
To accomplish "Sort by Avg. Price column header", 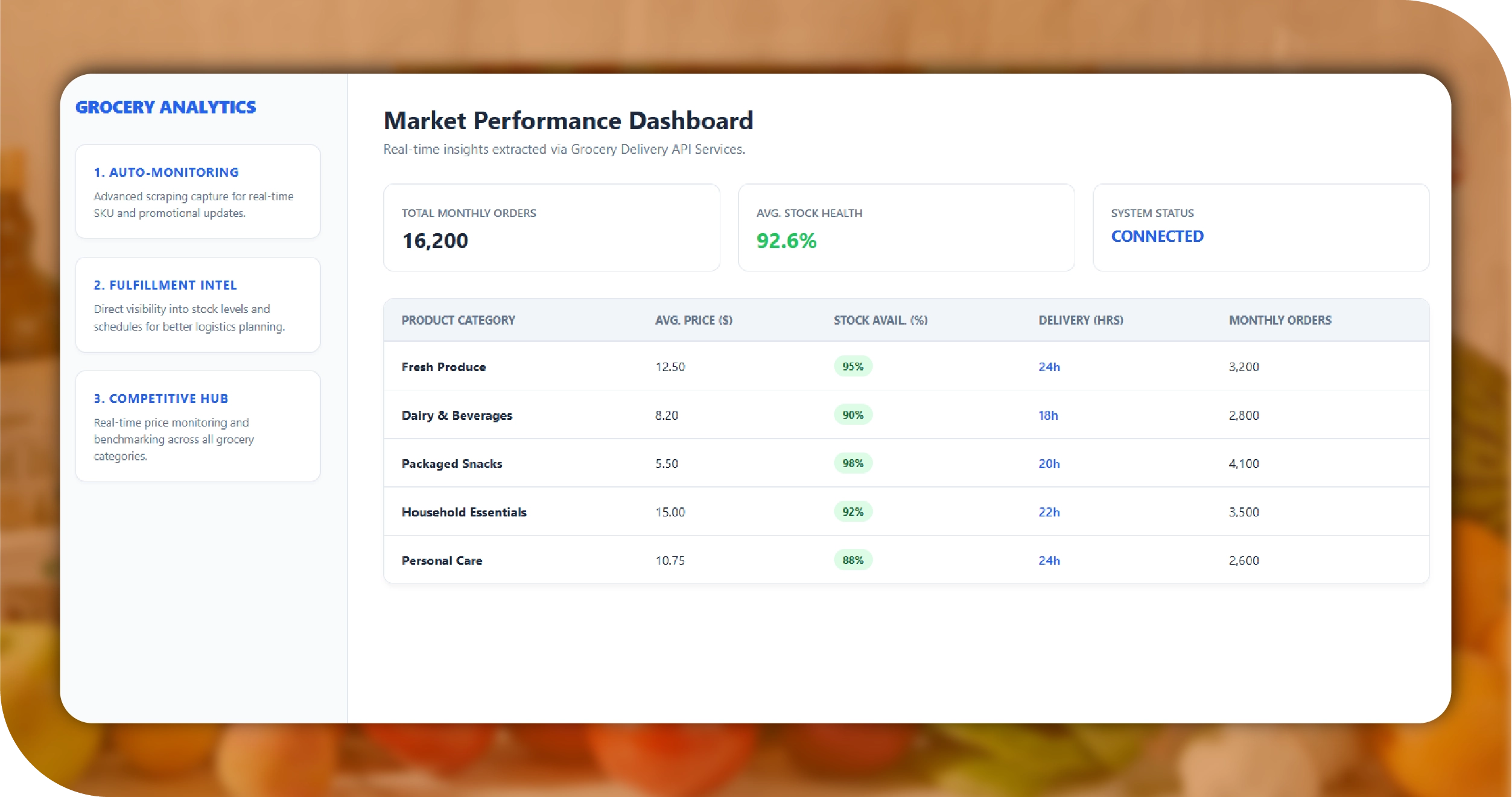I will pyautogui.click(x=693, y=320).
